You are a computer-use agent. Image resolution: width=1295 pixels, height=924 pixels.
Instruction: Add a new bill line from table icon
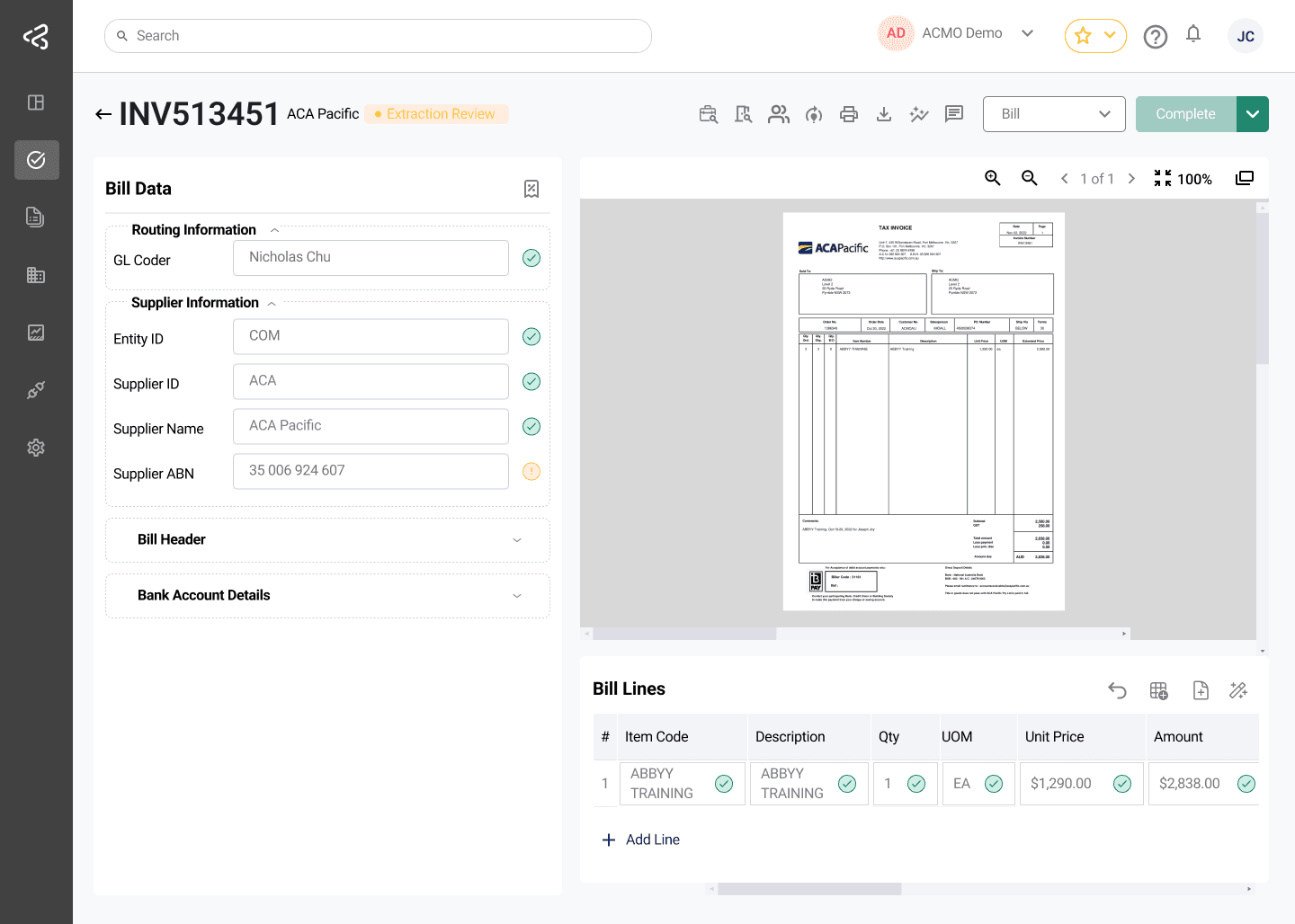click(x=1158, y=690)
